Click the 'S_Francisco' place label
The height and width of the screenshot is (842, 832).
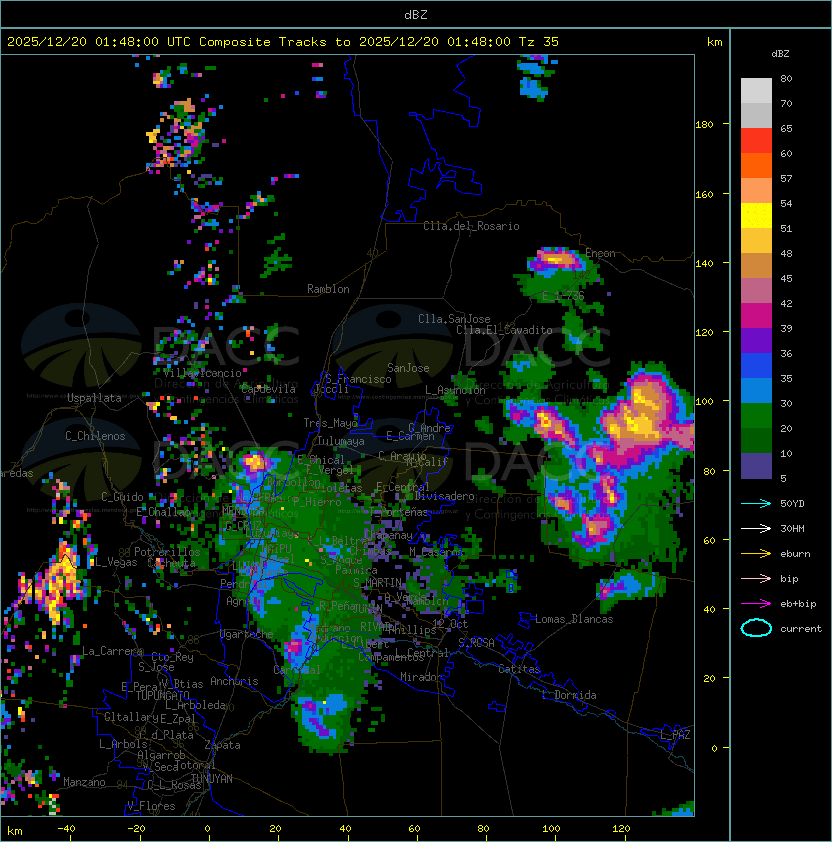[x=359, y=379]
